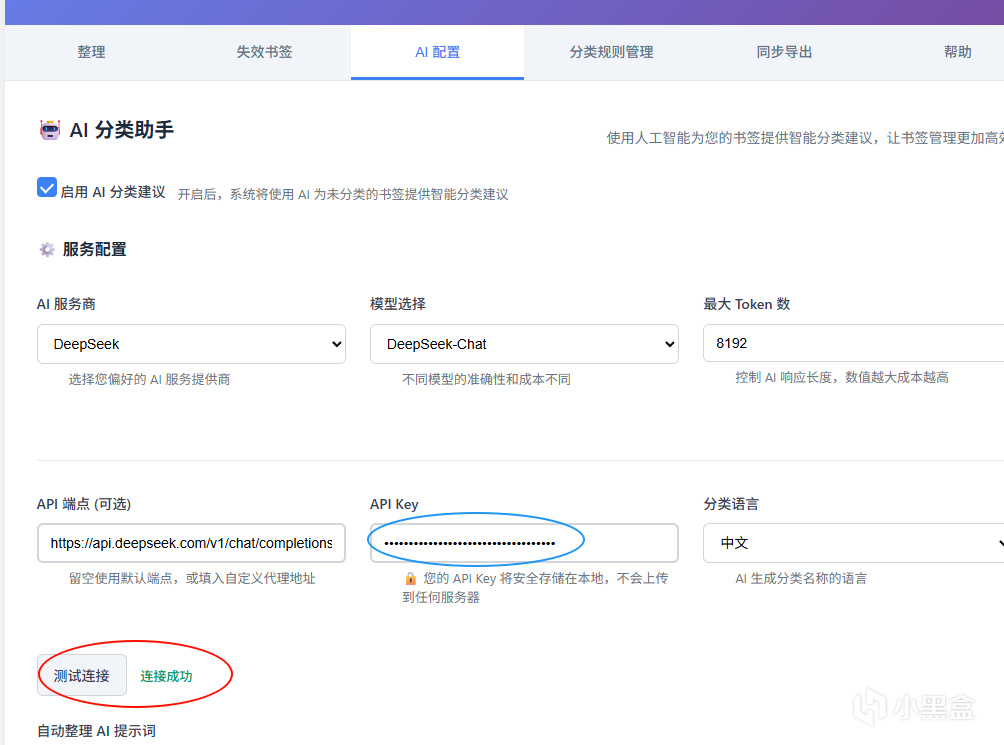Switch to the 失效书签 tab
This screenshot has width=1004, height=745.
(x=264, y=52)
